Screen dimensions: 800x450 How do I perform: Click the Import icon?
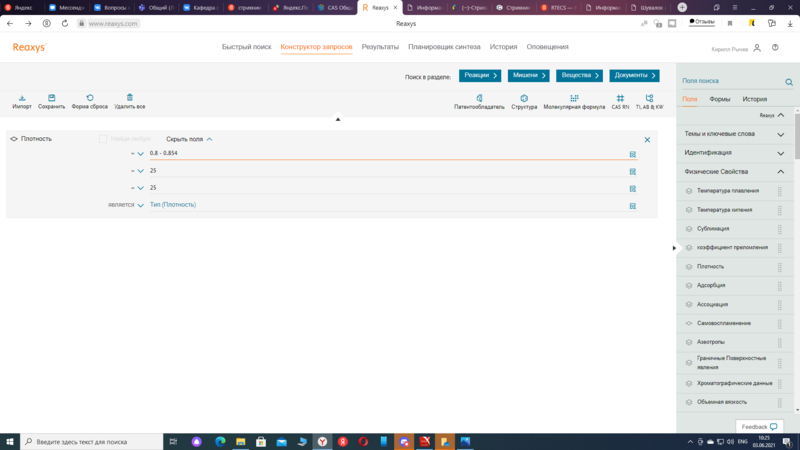pyautogui.click(x=22, y=98)
